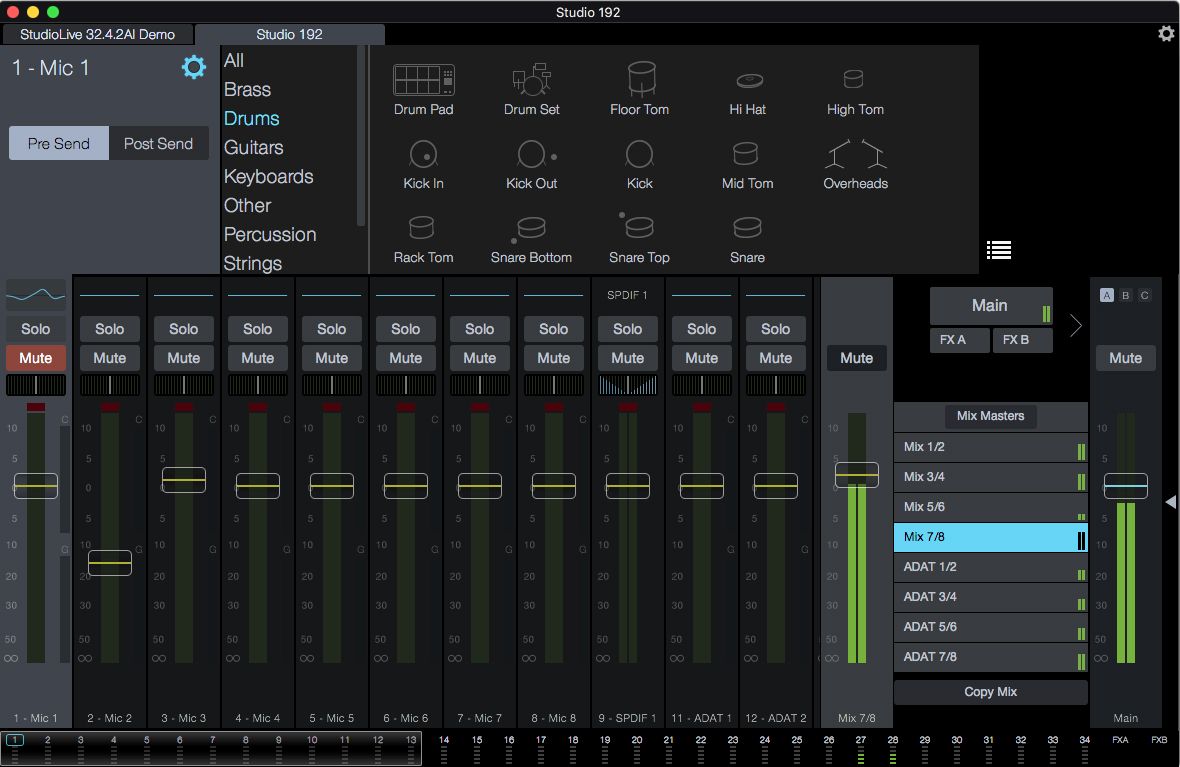Mute the Main output channel
1180x767 pixels.
[1125, 358]
